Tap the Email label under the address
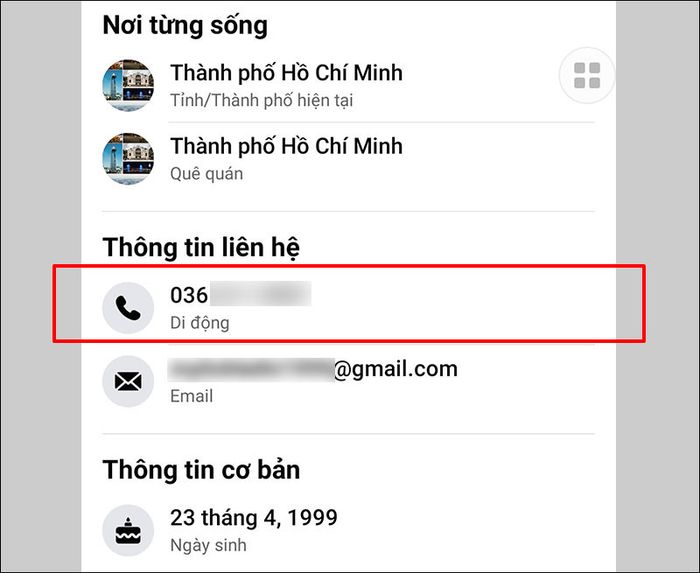Viewport: 700px width, 573px height. pos(192,396)
